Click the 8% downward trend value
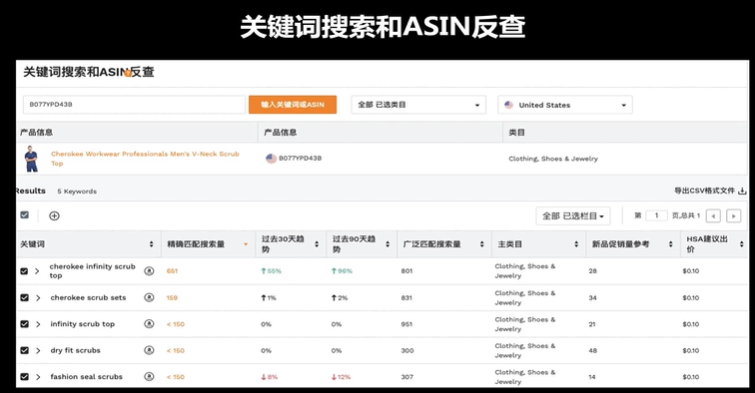The height and width of the screenshot is (393, 755). click(x=272, y=377)
